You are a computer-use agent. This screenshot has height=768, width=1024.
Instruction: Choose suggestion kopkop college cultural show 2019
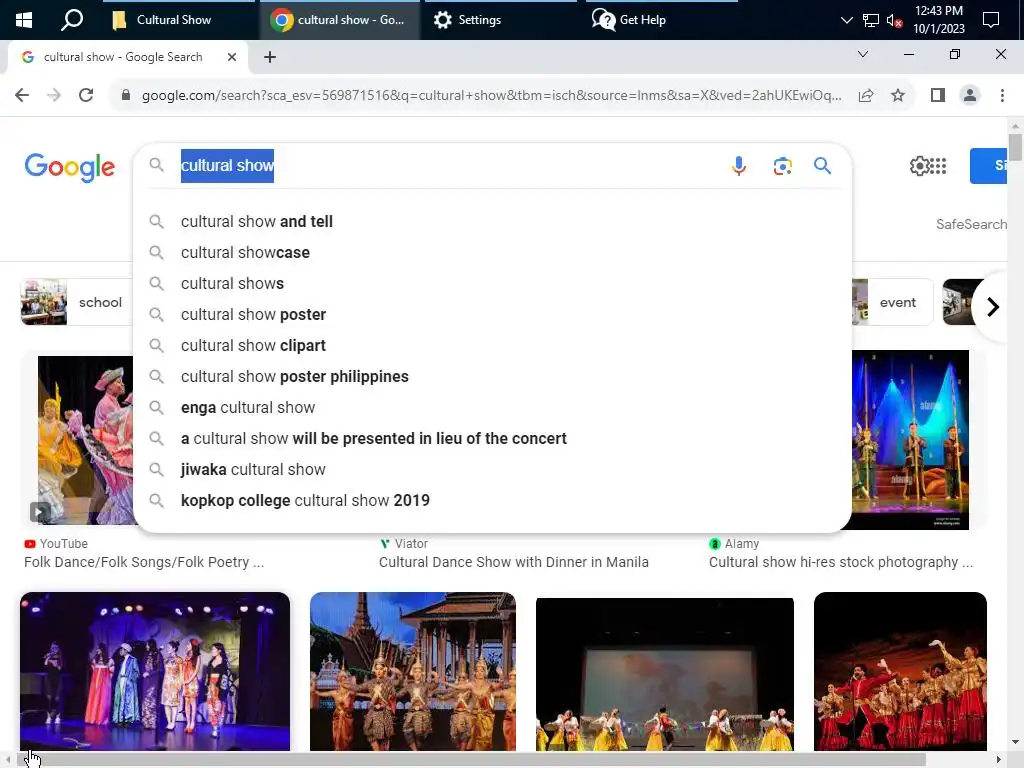[x=492, y=500]
